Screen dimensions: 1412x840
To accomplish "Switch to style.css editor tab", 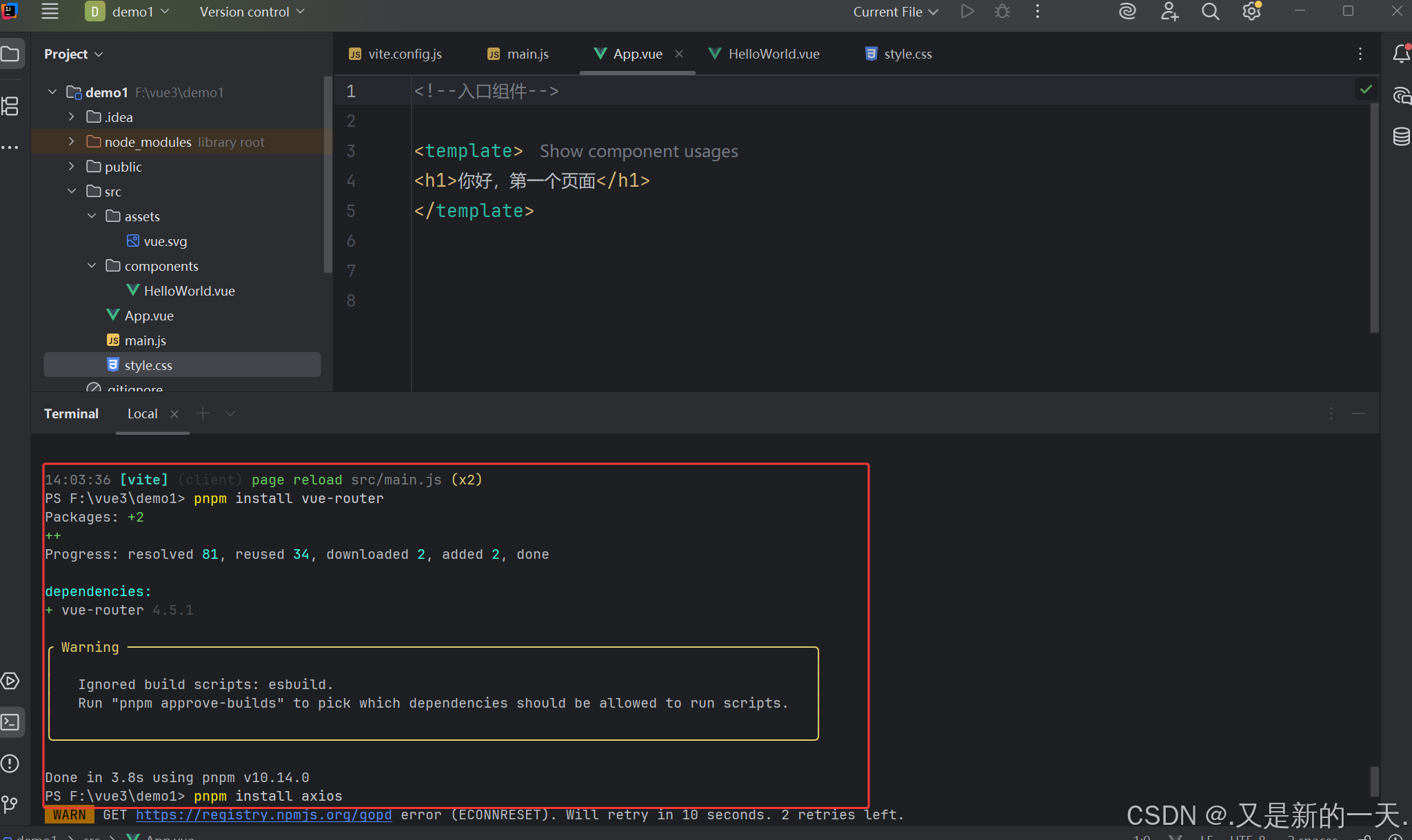I will [899, 54].
